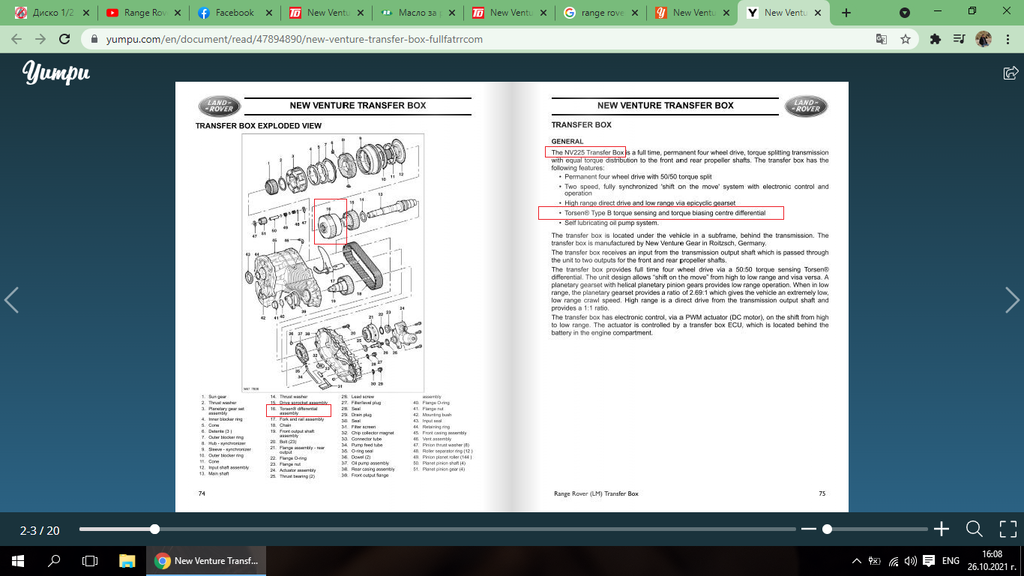Open the Translate this page icon
This screenshot has height=576, width=1024.
tap(882, 39)
